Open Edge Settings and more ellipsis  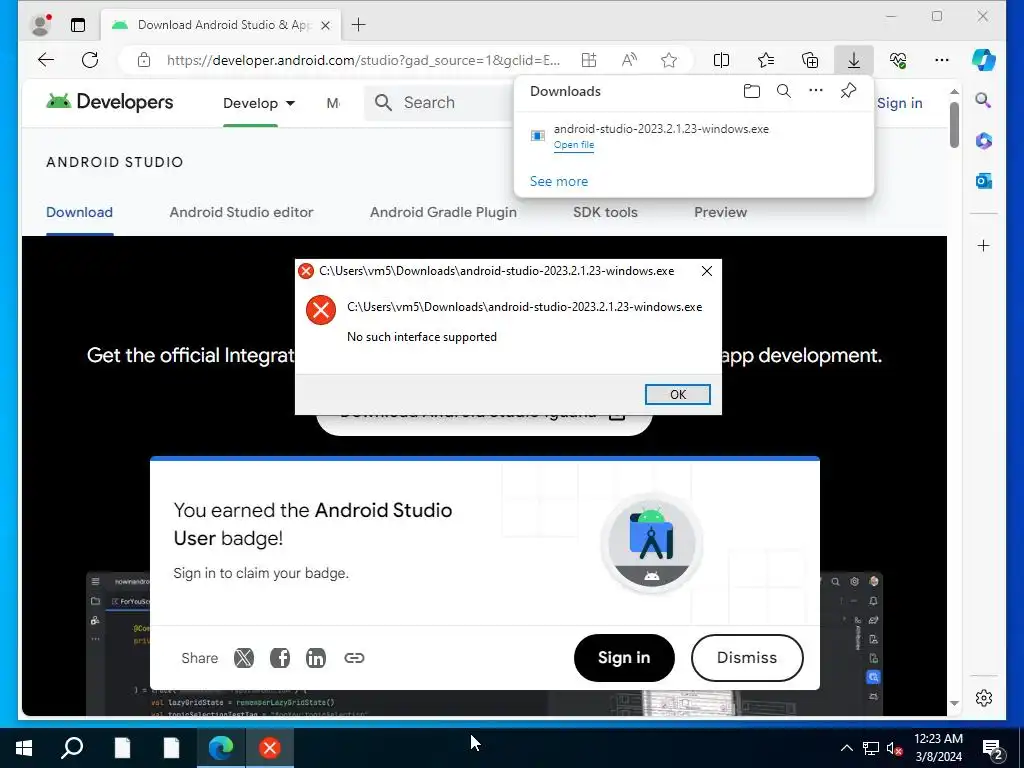[x=942, y=60]
